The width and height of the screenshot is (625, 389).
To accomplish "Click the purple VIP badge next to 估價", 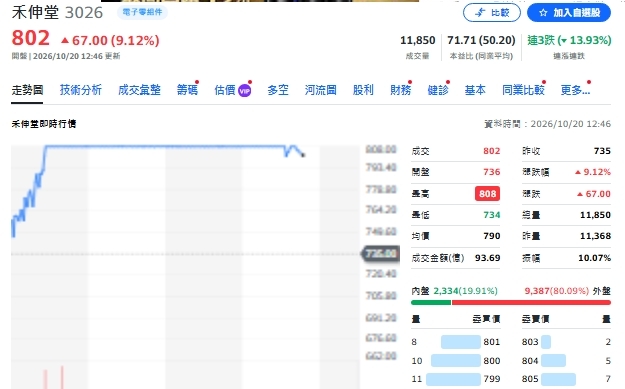I will 244,91.
